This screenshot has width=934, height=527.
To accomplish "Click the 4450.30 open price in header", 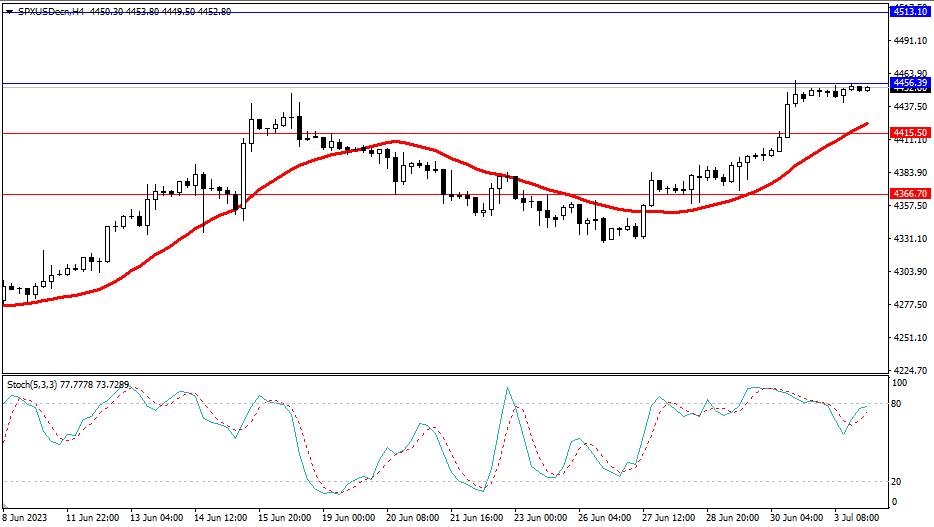I will pos(104,12).
